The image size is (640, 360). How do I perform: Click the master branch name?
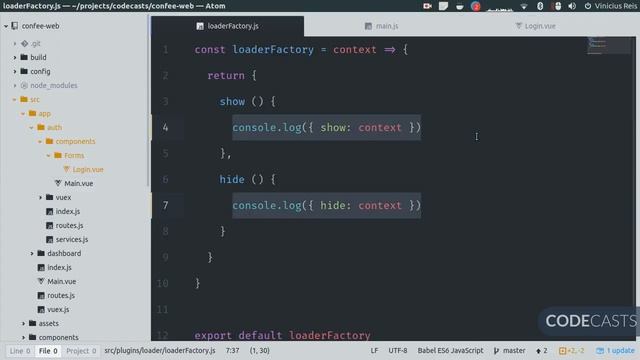514,351
